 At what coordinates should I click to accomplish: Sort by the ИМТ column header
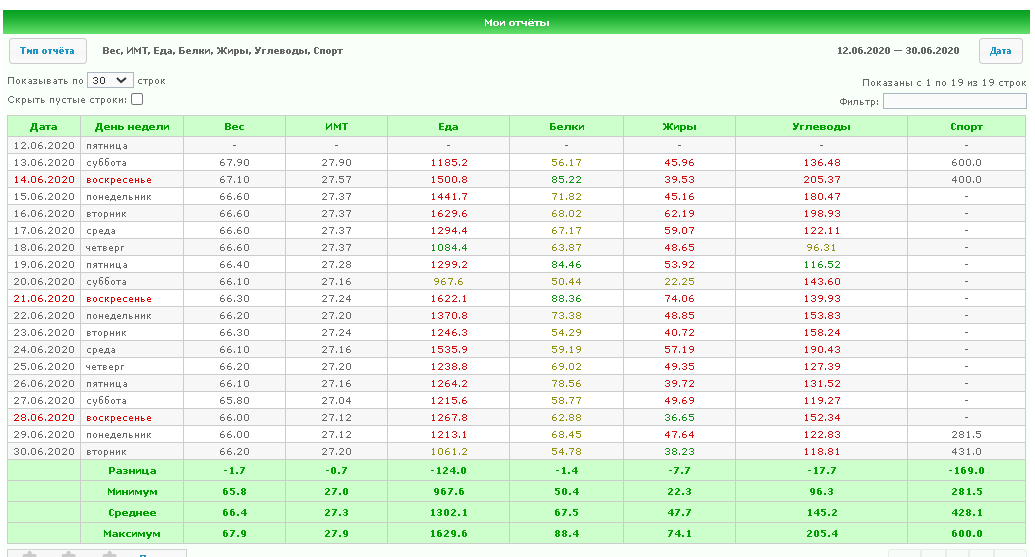coord(336,127)
